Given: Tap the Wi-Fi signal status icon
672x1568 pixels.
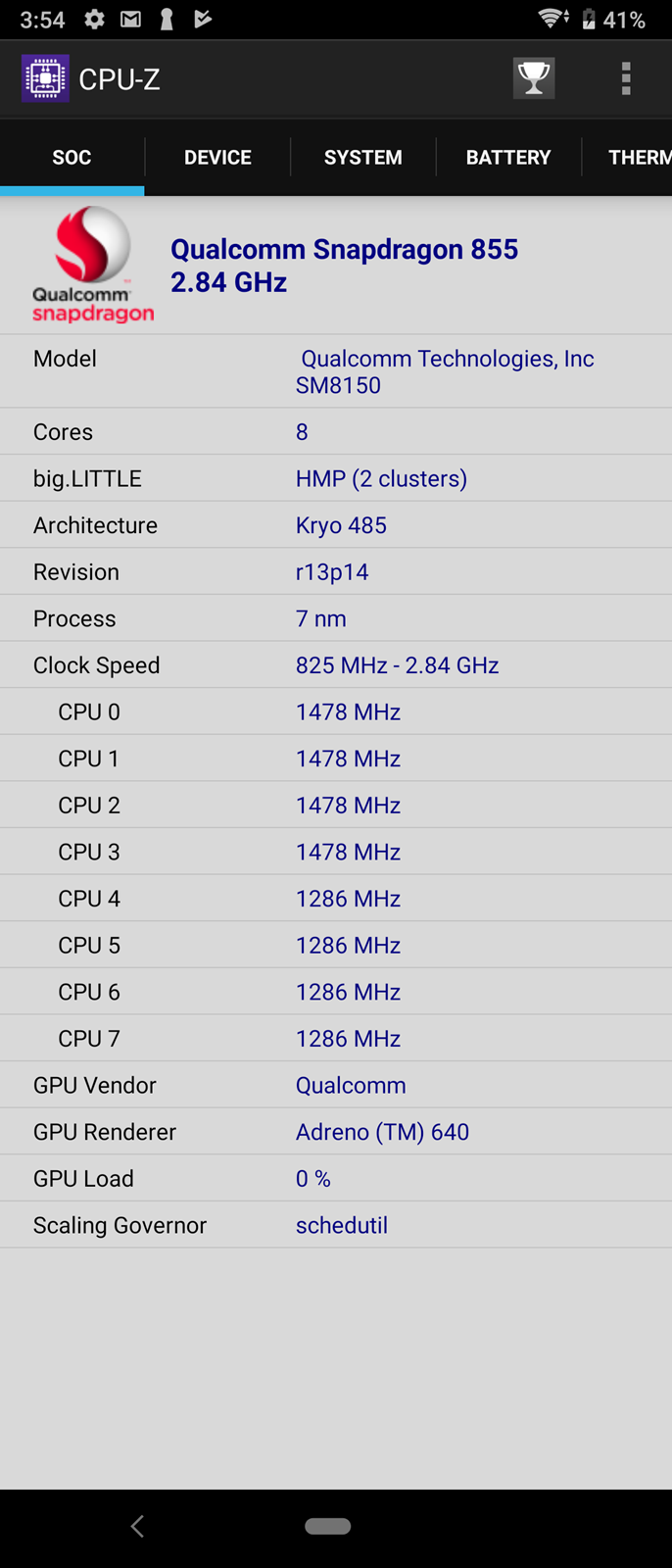Looking at the screenshot, I should tap(553, 19).
